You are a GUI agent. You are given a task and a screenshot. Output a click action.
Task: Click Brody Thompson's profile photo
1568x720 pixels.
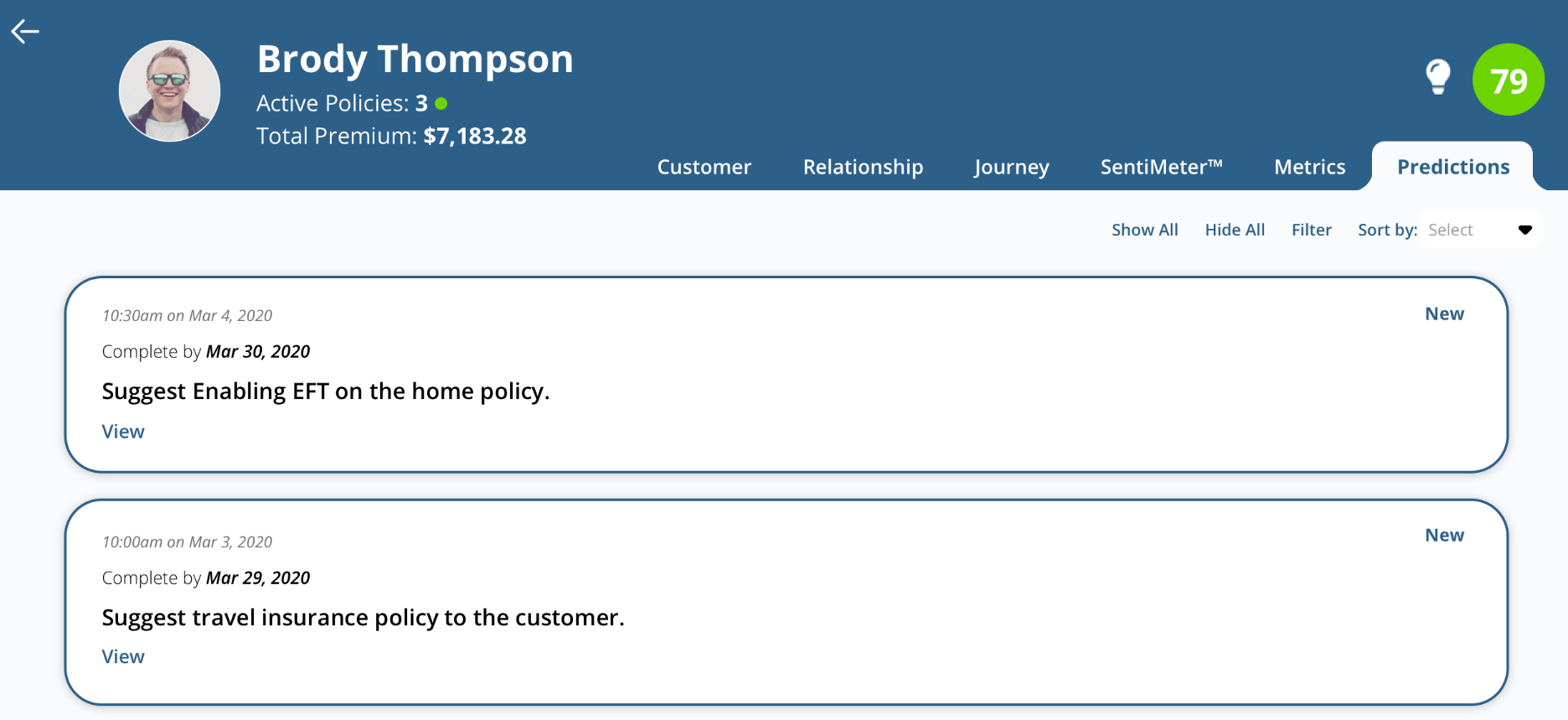[170, 91]
